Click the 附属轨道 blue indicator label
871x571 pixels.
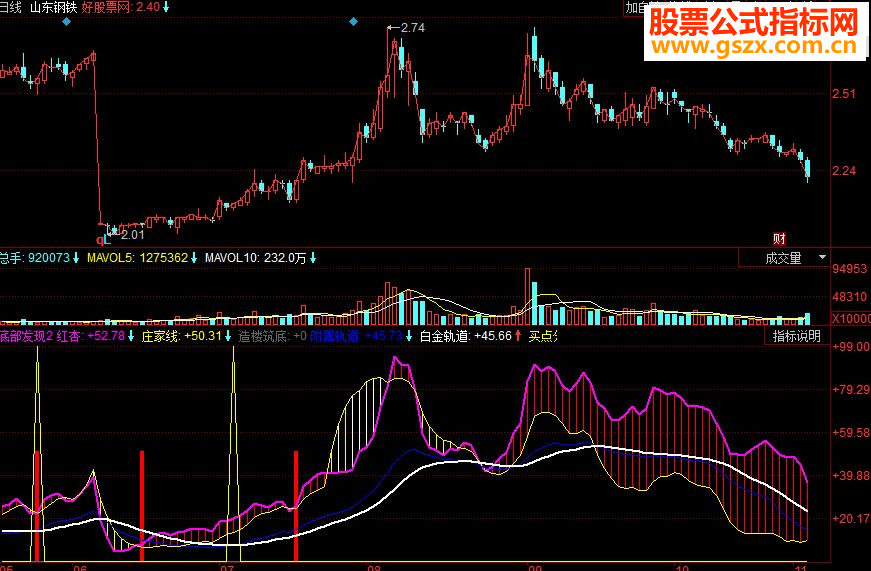coord(334,335)
